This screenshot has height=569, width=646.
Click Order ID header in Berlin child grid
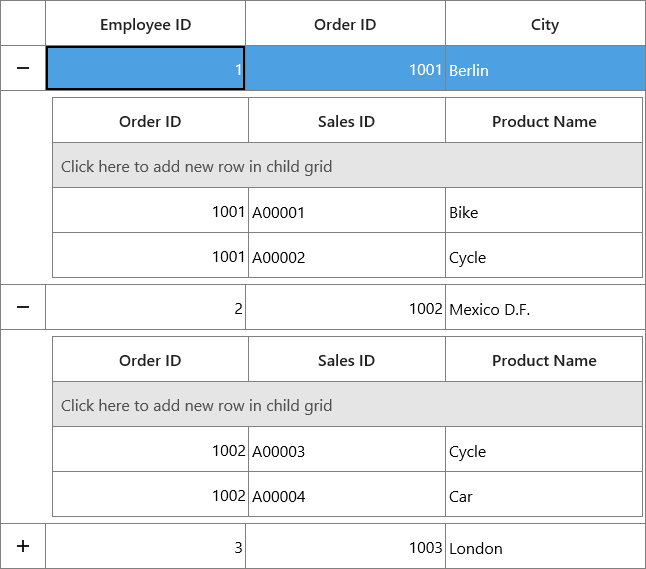click(x=150, y=120)
